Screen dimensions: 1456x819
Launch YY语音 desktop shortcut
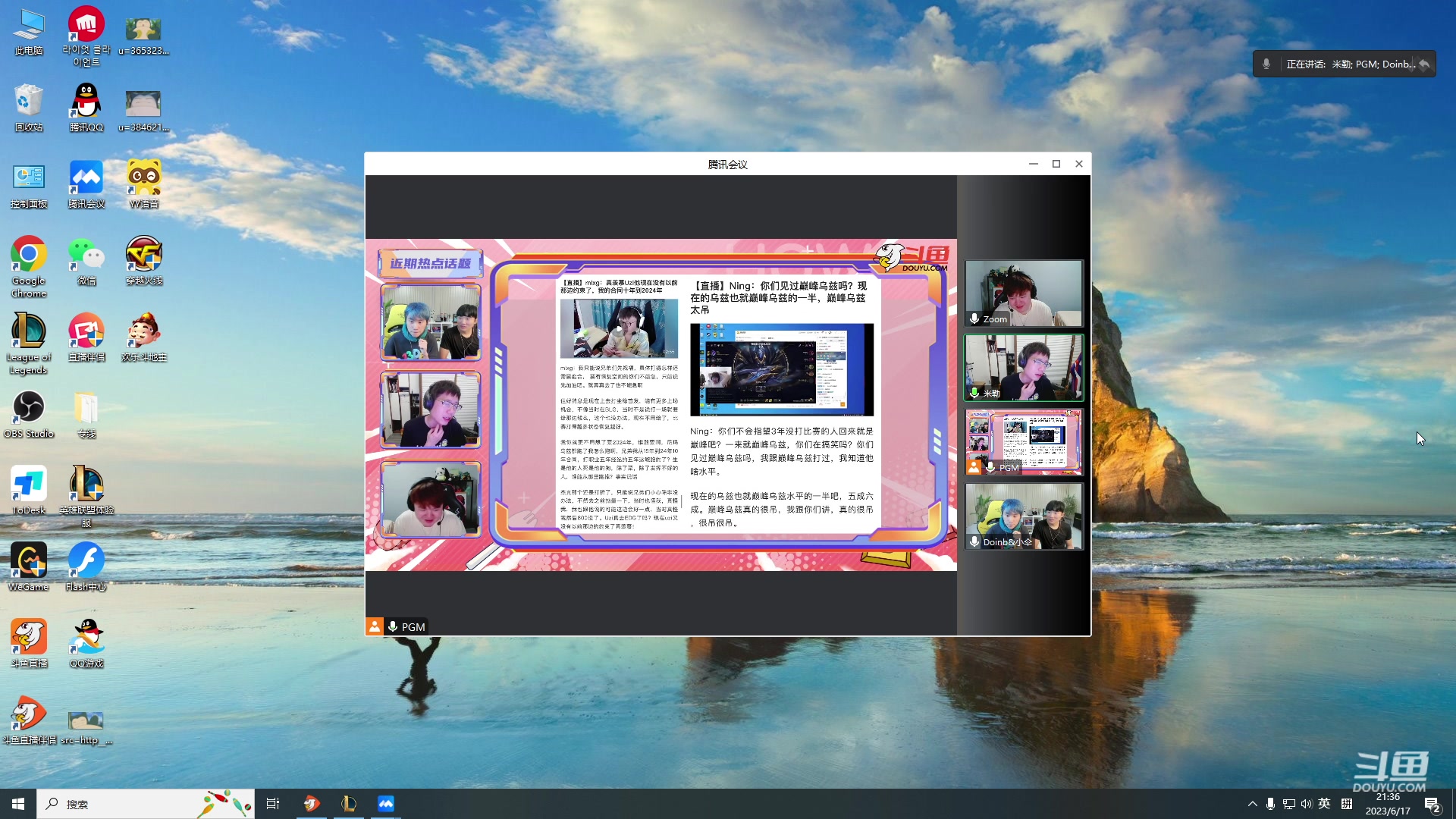coord(143,184)
